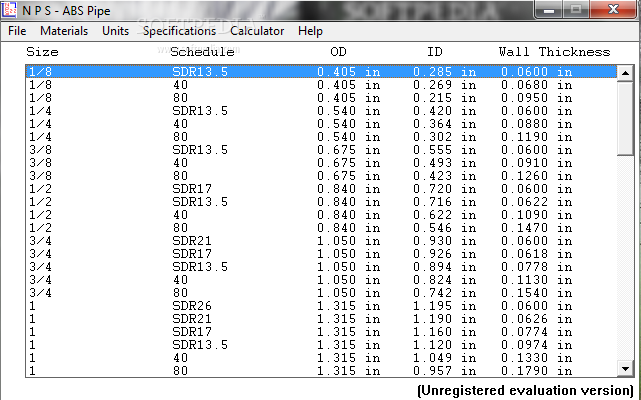
Task: Open the Materials menu
Action: click(64, 31)
